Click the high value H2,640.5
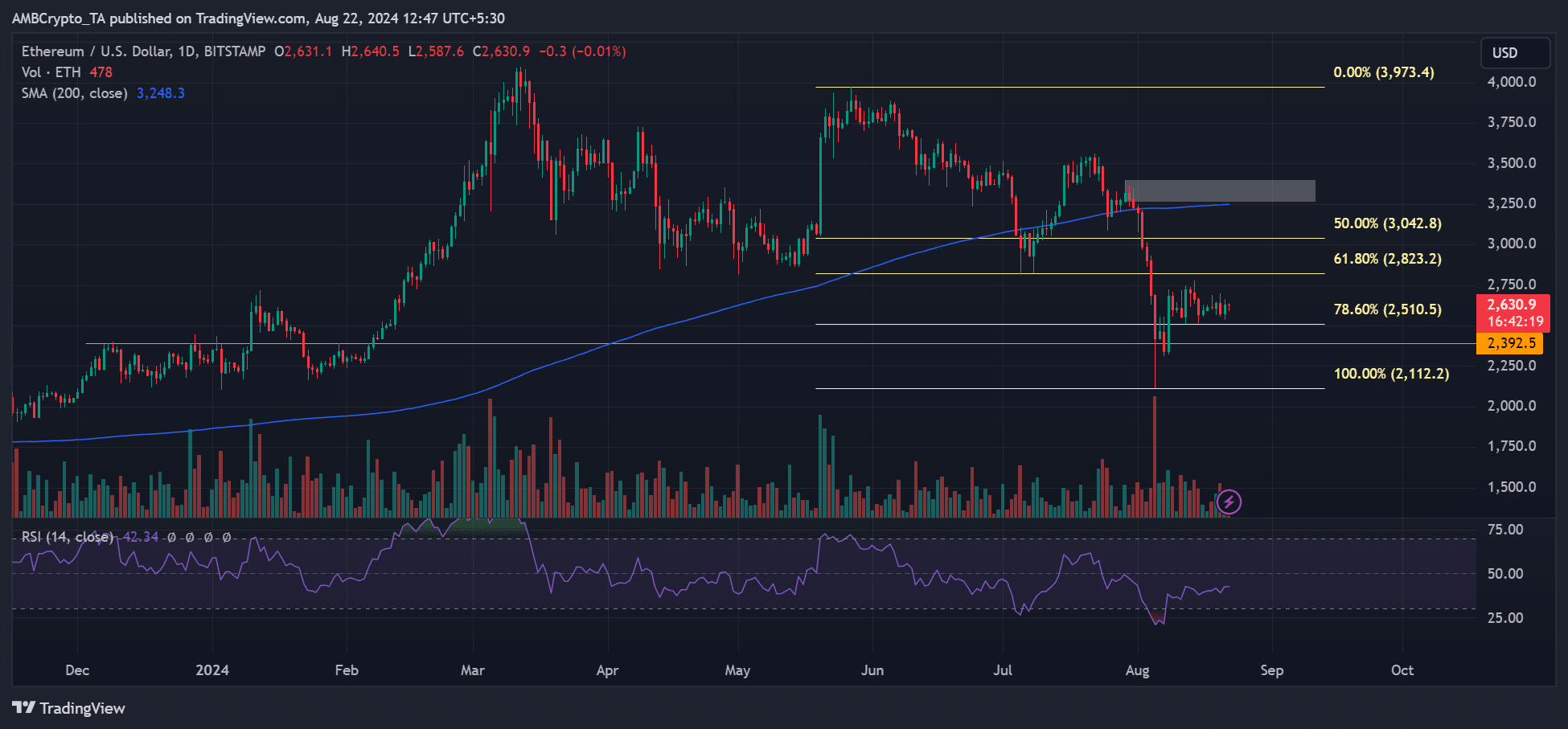 click(370, 51)
